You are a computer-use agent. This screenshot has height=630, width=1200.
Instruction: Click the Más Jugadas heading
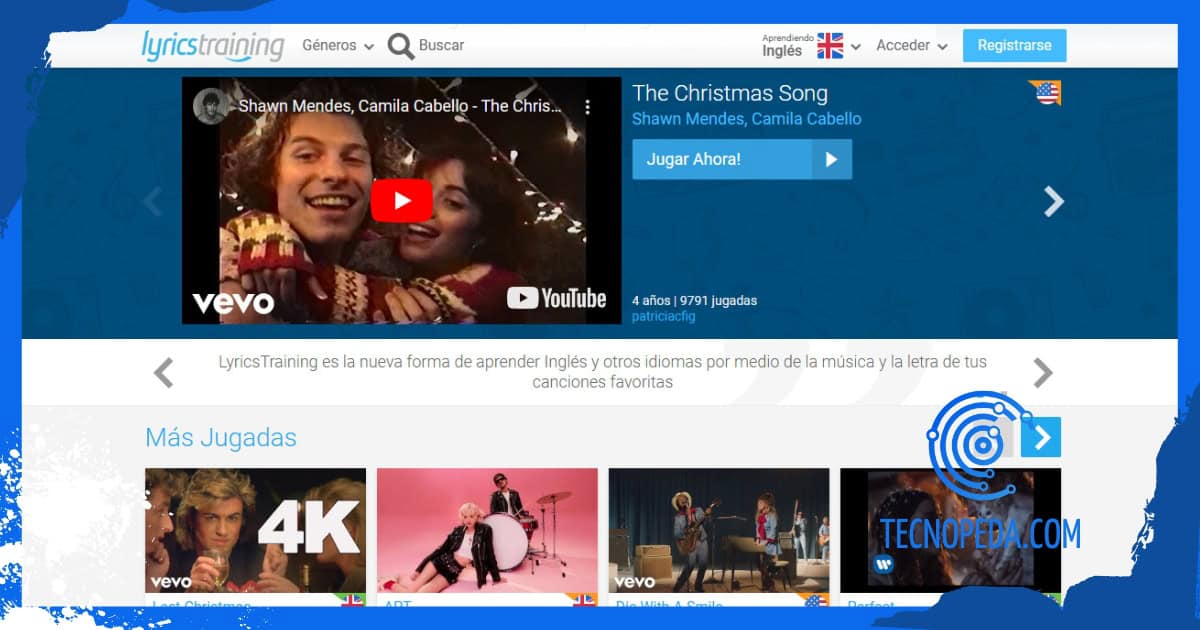[x=221, y=437]
